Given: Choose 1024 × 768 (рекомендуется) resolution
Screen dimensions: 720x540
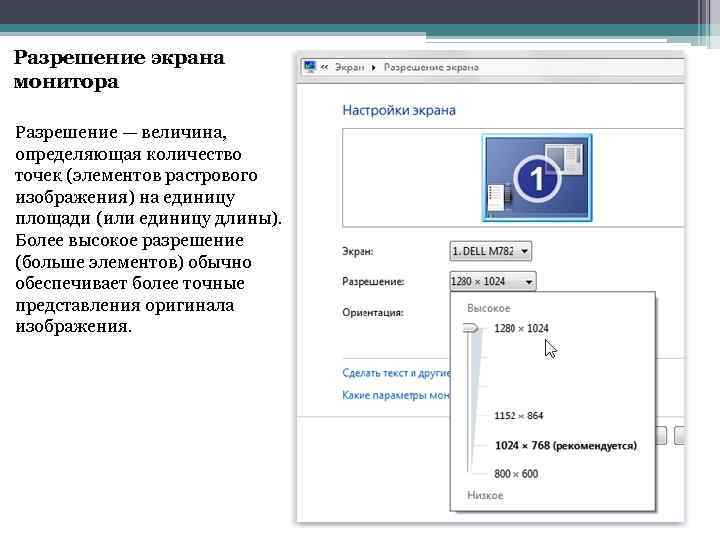Looking at the screenshot, I should tap(566, 445).
